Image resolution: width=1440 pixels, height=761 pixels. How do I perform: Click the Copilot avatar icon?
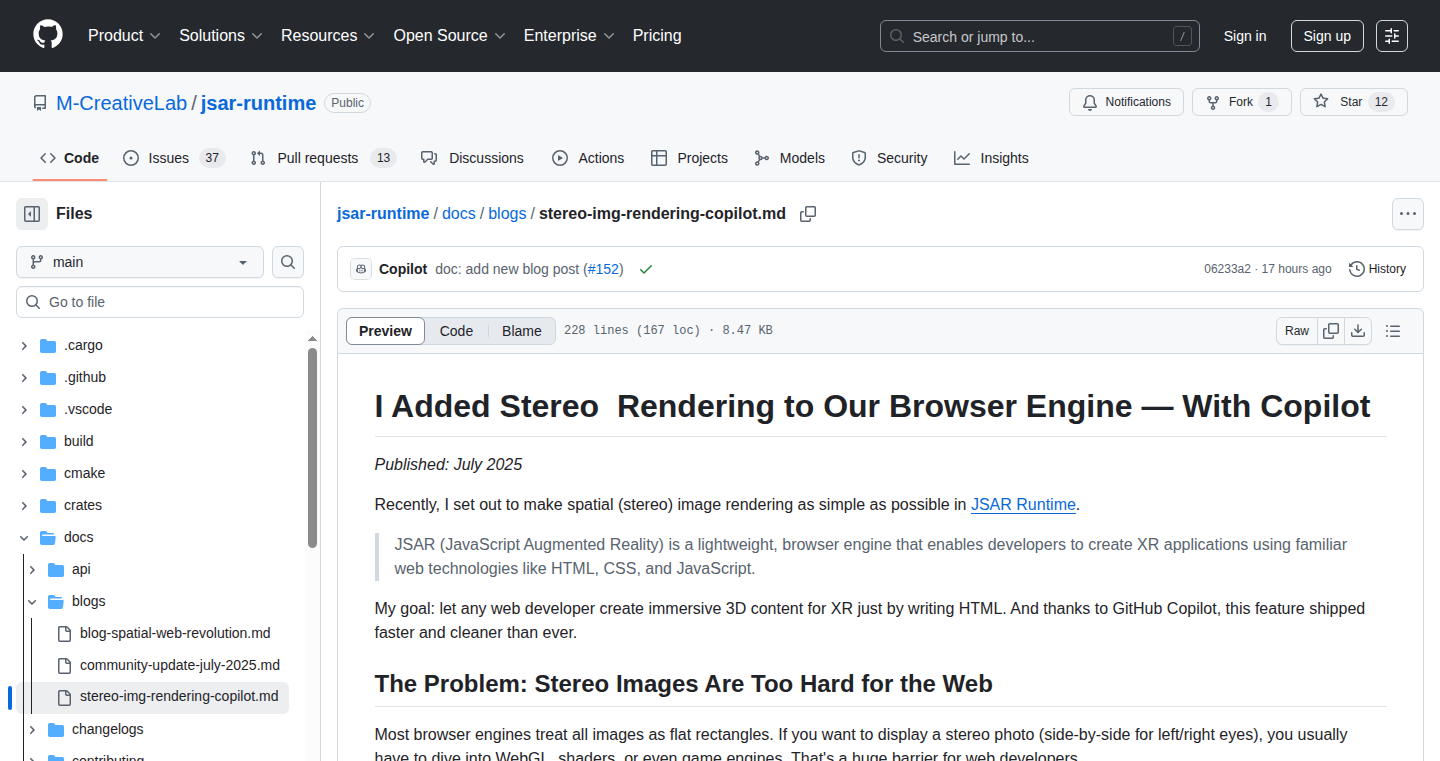point(361,269)
